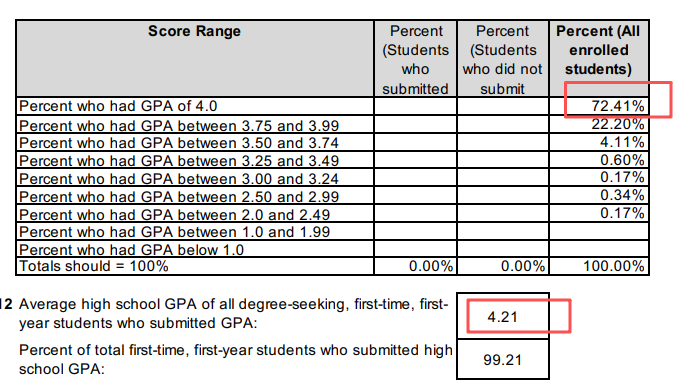This screenshot has height=387, width=681.
Task: Click the 4.11% value cell
Action: [x=599, y=142]
